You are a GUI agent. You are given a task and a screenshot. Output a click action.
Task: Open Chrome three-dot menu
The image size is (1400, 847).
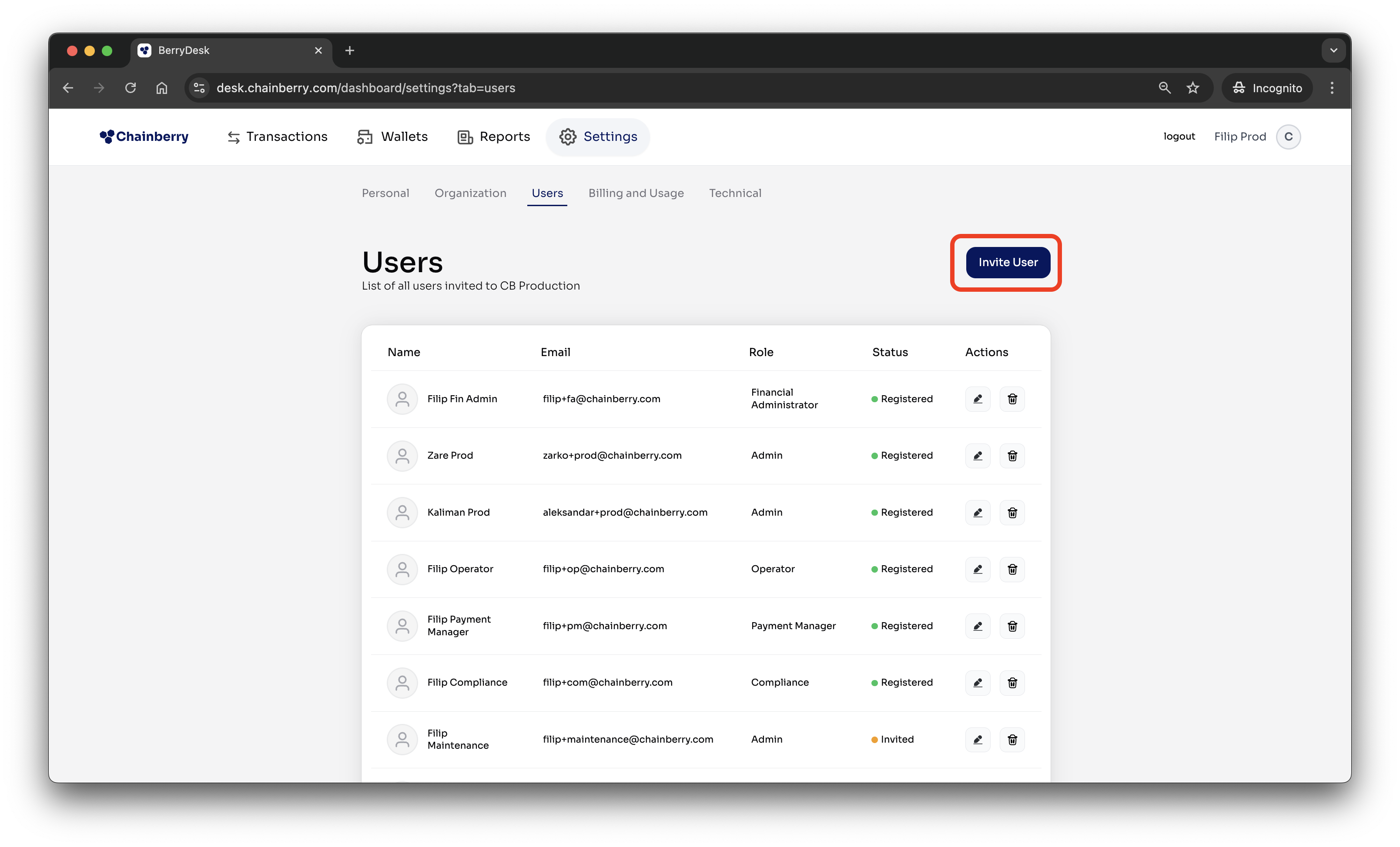pos(1332,88)
